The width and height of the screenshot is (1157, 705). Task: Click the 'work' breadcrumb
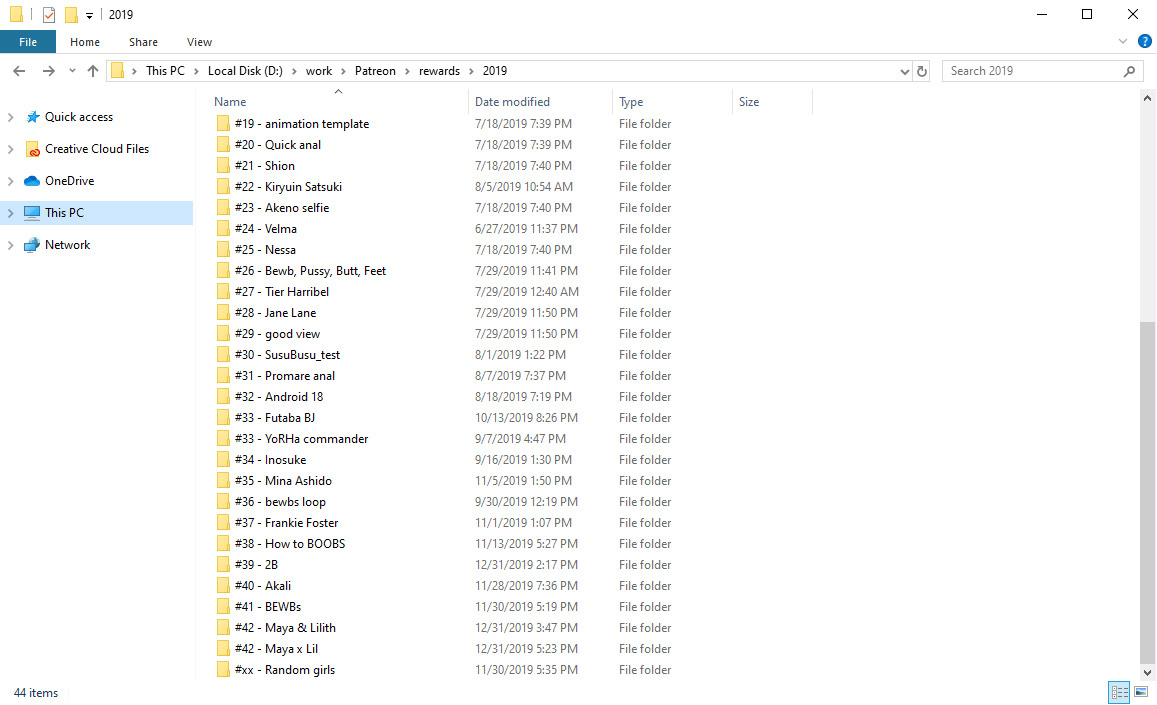(319, 71)
